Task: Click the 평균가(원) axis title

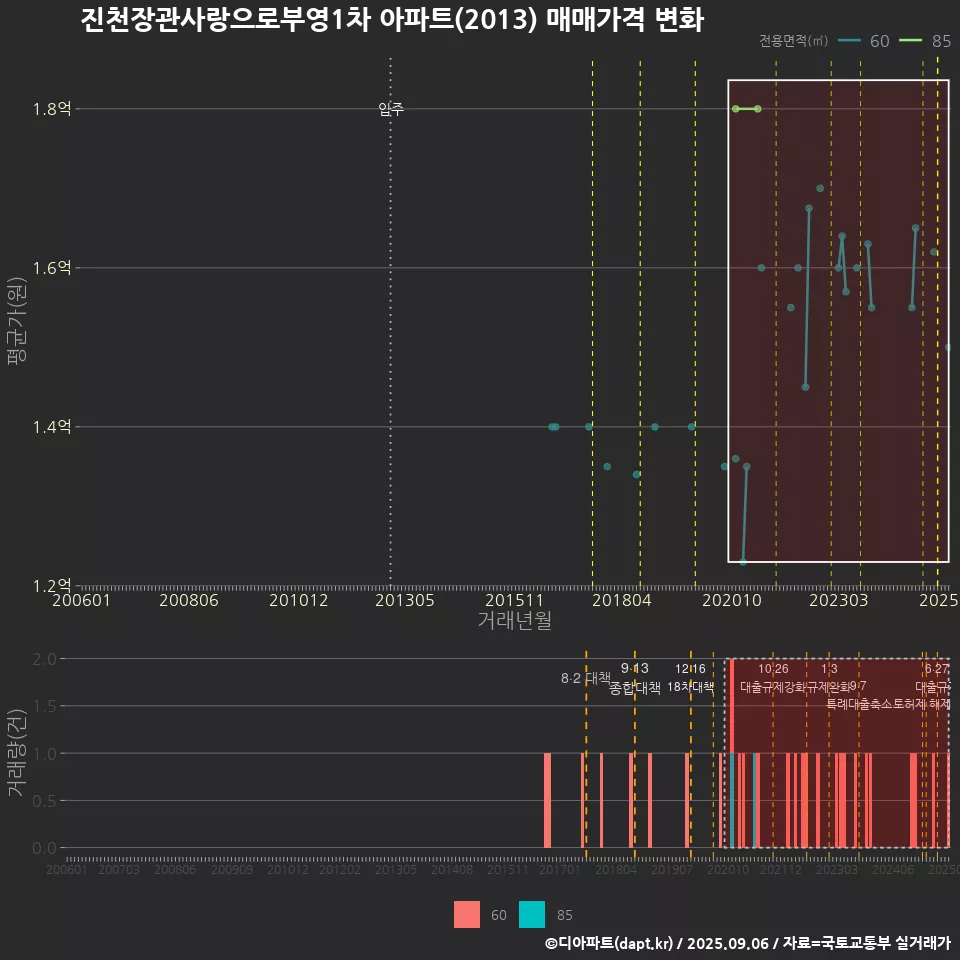Action: [17, 321]
